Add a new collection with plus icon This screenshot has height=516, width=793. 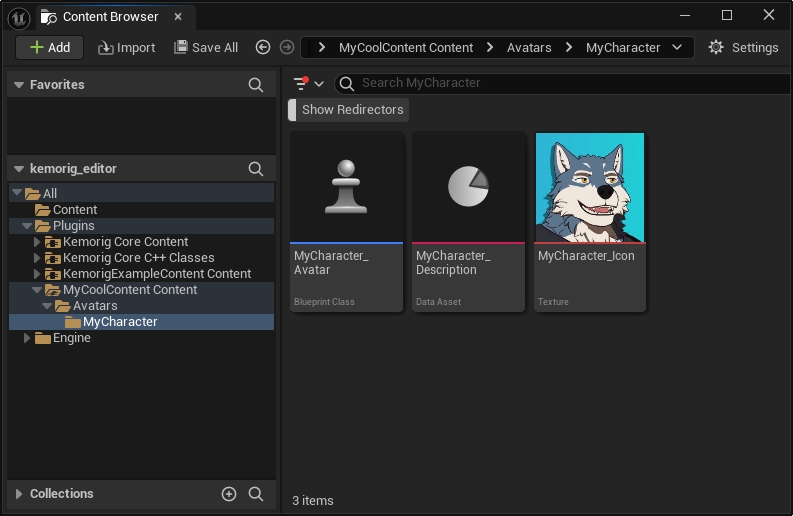[229, 494]
